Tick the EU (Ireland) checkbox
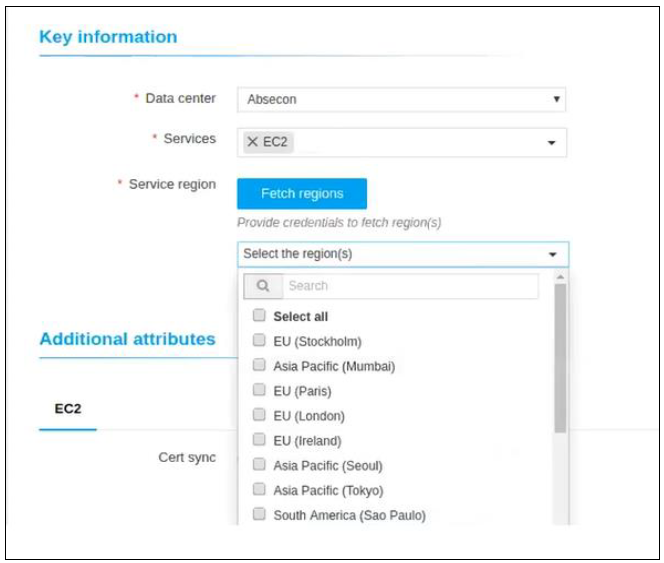Screen dimensions: 664x563 259,439
